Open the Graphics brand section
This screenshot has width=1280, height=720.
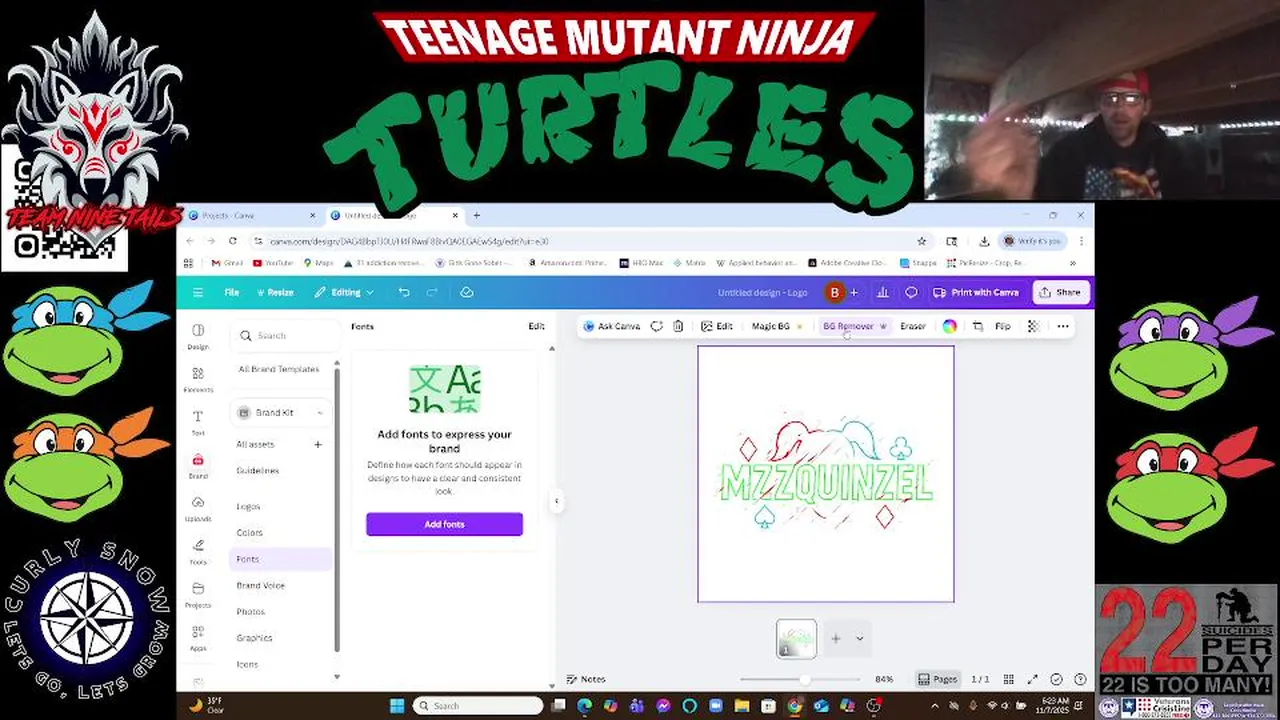(254, 637)
